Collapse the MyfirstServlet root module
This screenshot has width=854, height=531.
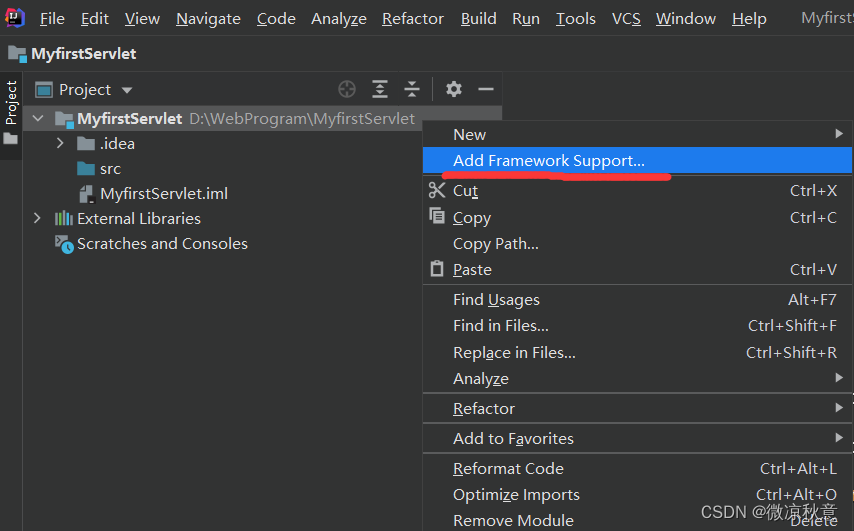click(x=38, y=119)
